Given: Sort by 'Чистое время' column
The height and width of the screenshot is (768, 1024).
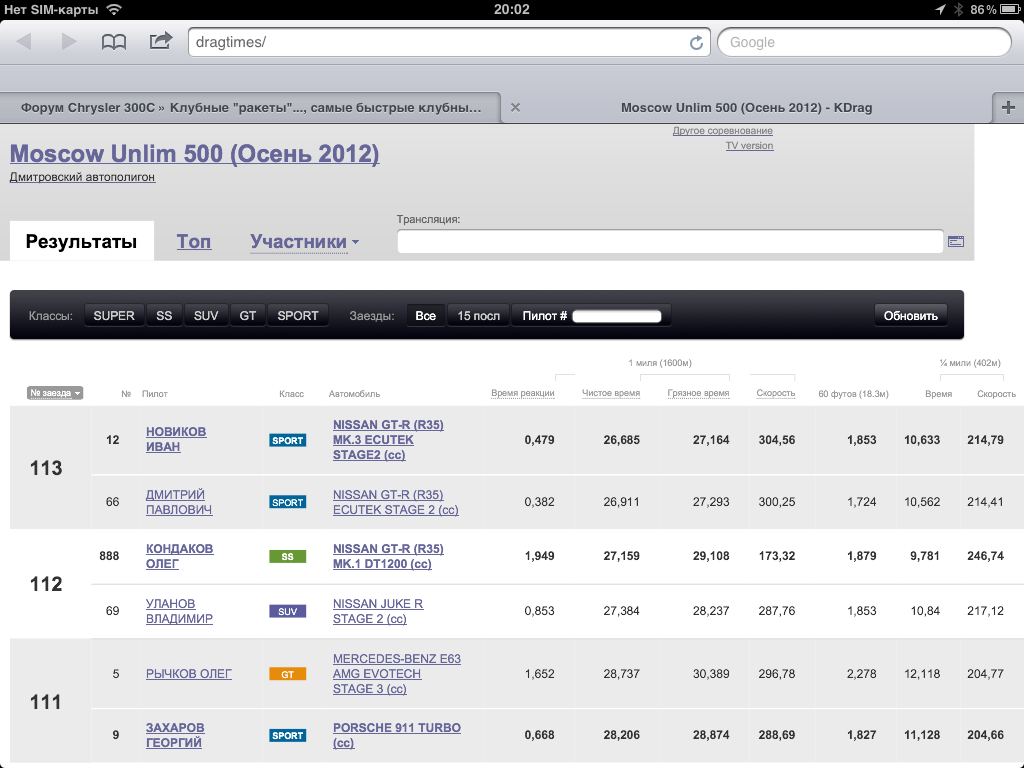Looking at the screenshot, I should (611, 393).
